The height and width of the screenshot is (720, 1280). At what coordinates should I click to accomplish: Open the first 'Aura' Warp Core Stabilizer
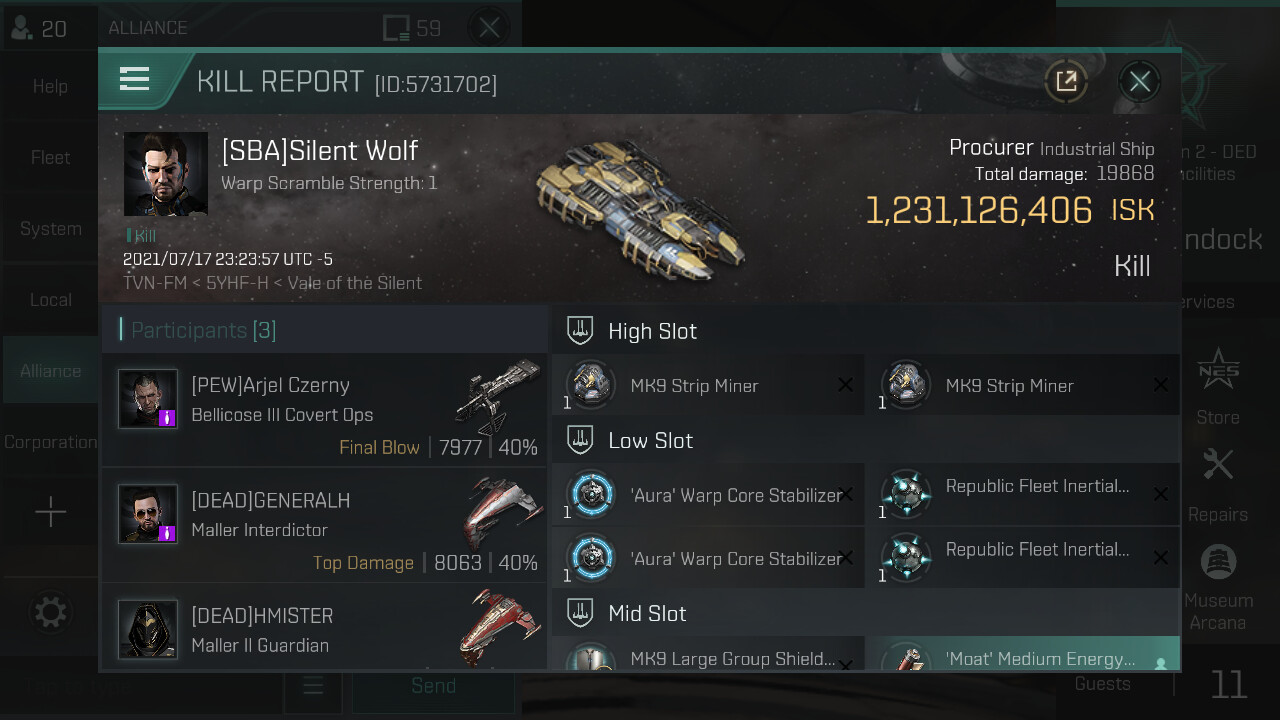tap(708, 494)
